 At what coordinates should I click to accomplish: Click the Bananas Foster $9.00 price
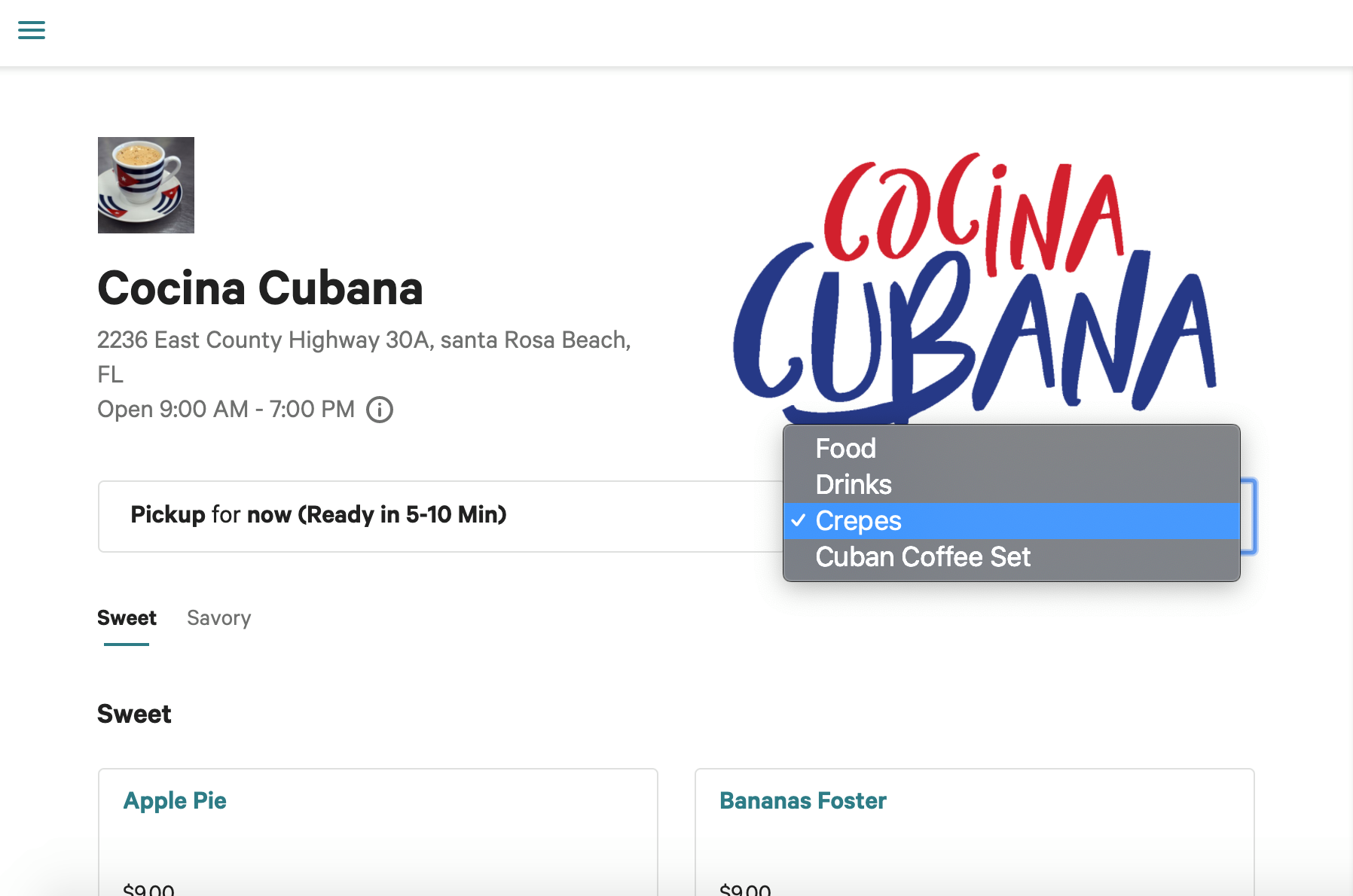tap(745, 889)
